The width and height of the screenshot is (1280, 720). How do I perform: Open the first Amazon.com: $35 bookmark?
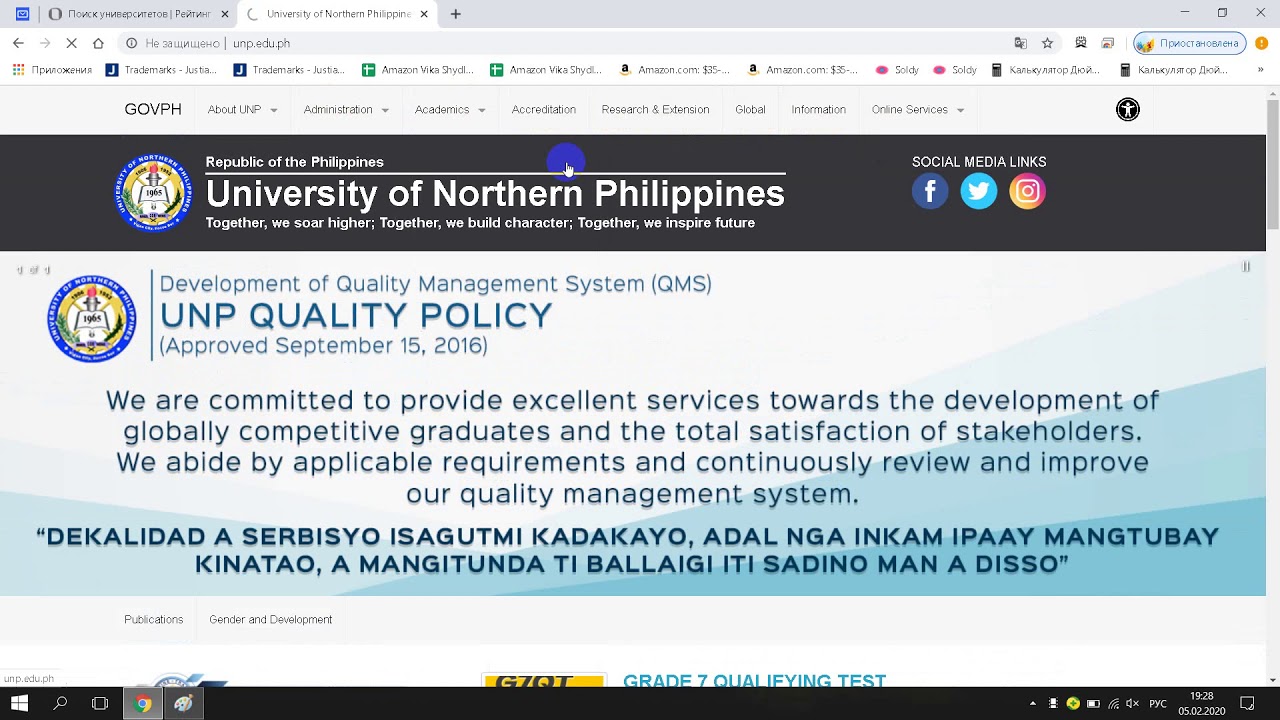coord(674,70)
